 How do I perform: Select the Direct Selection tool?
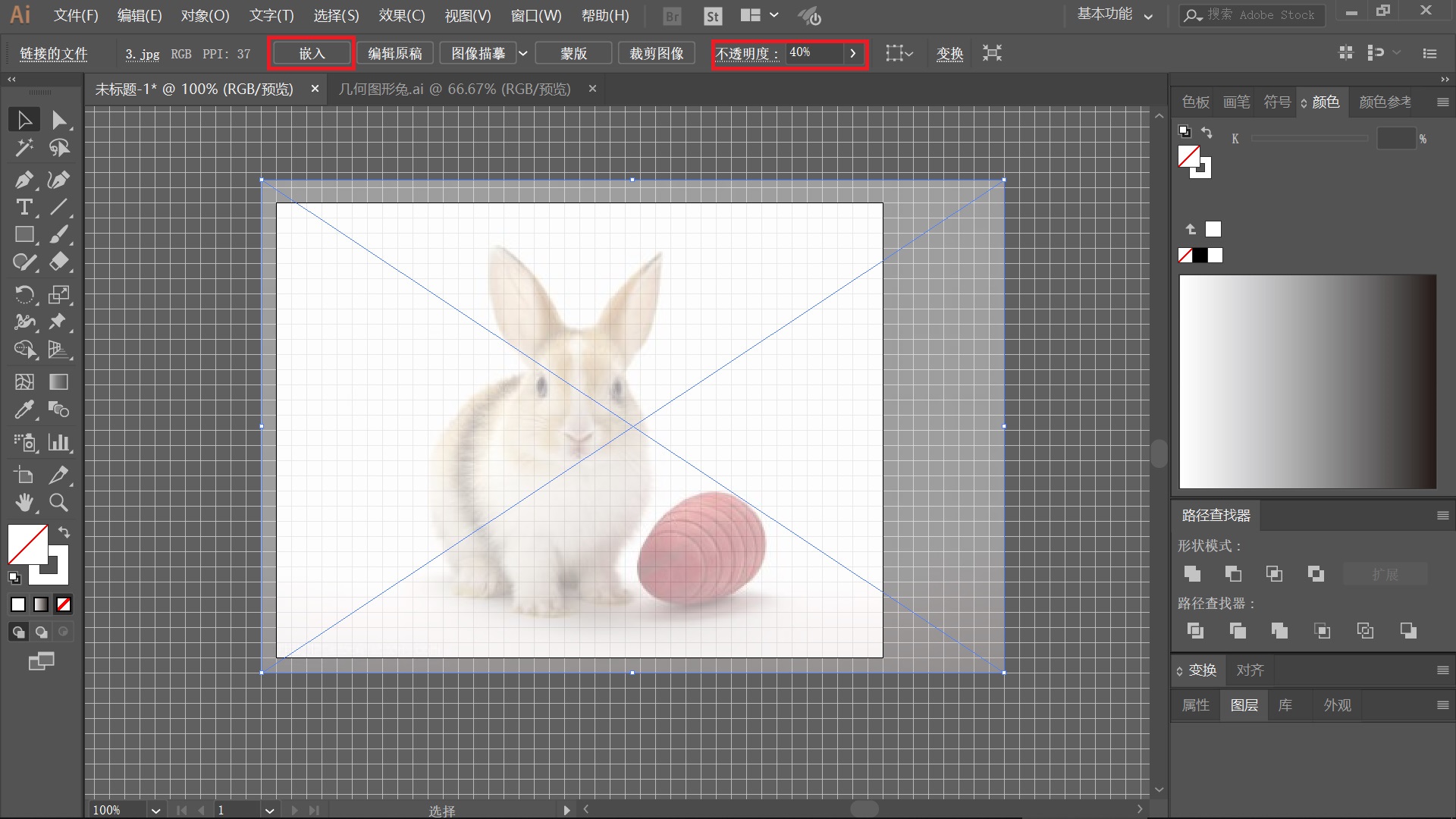pyautogui.click(x=59, y=120)
